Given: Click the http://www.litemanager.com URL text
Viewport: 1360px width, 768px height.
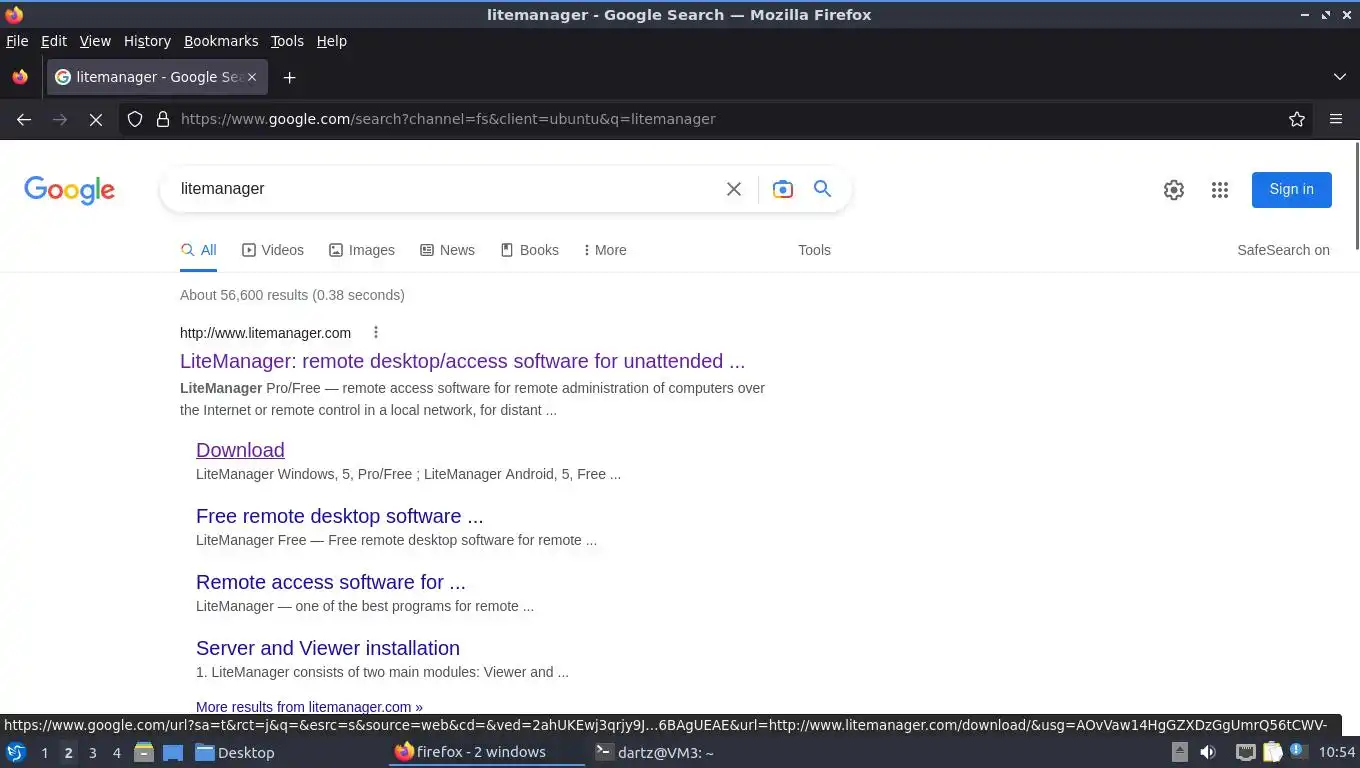Looking at the screenshot, I should (x=265, y=333).
